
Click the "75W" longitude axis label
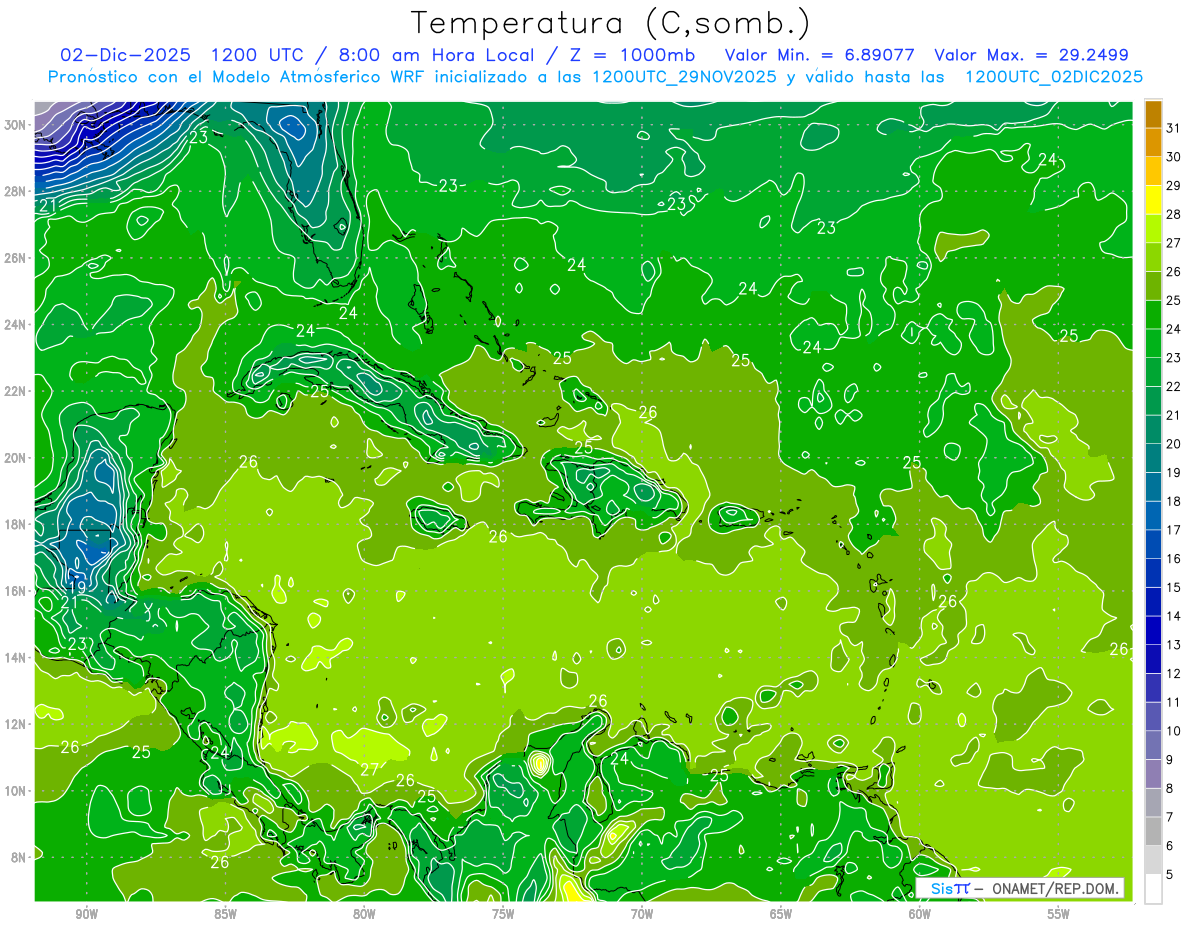(x=503, y=914)
